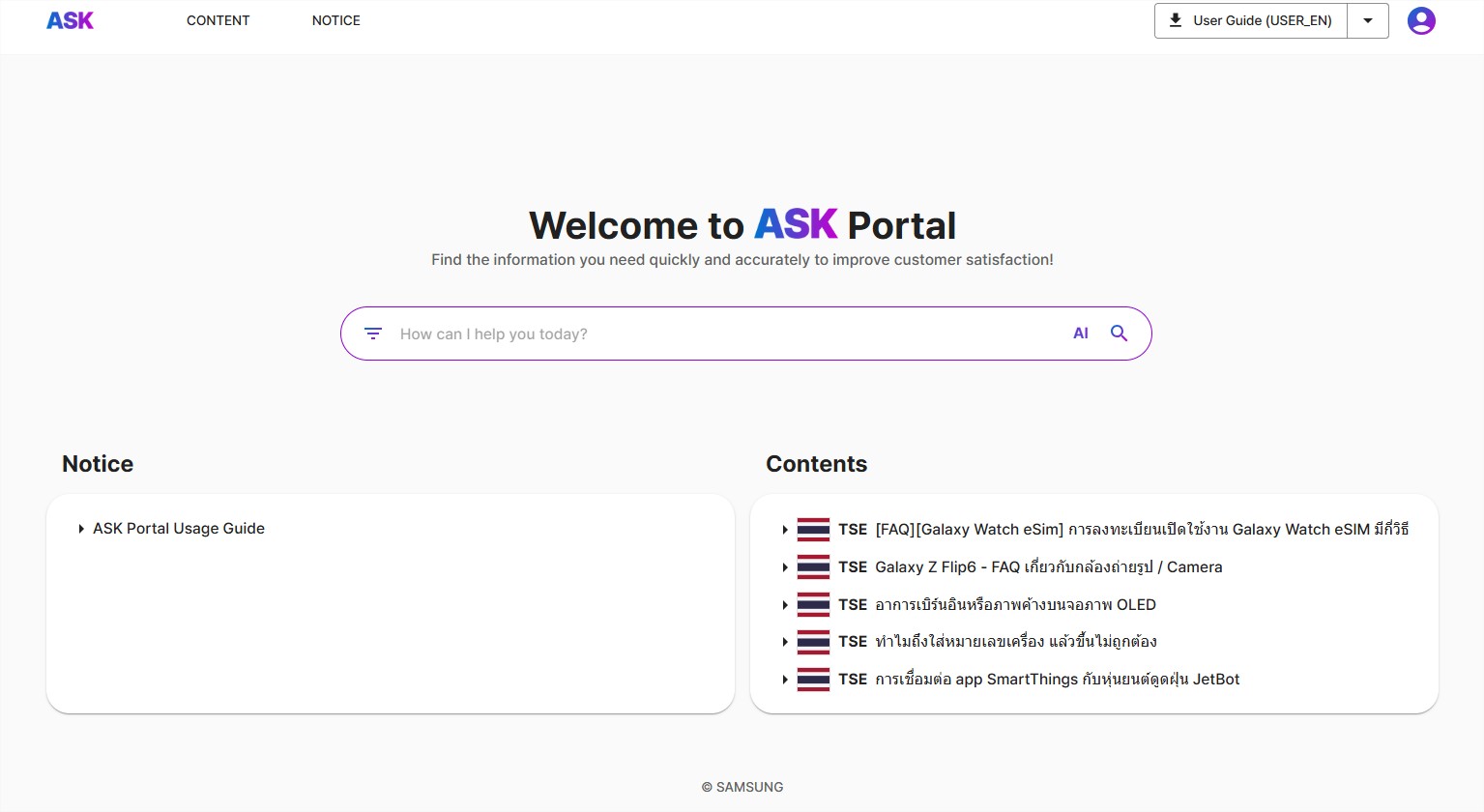Open SmartThings JetBot connection article
This screenshot has height=812, width=1484.
pyautogui.click(x=1058, y=680)
